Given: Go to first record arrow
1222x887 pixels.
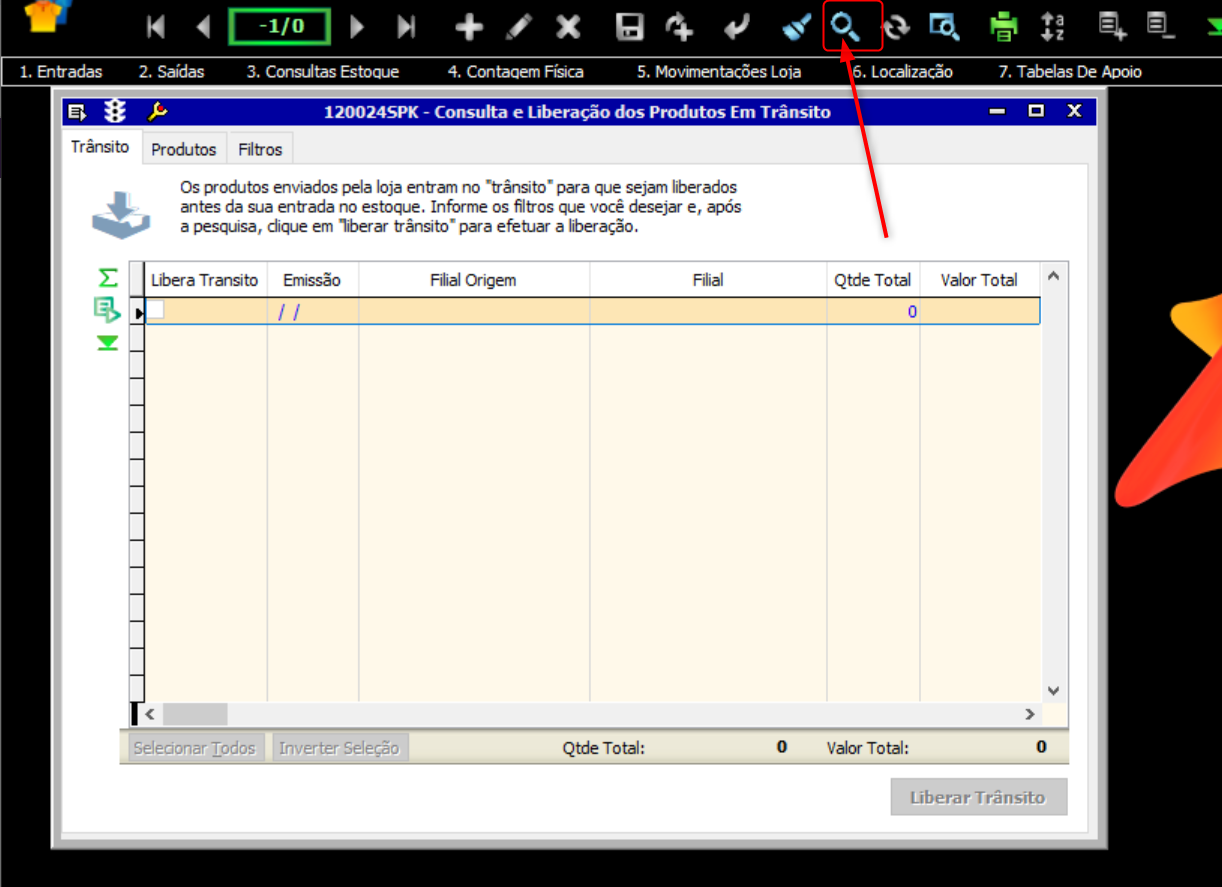Looking at the screenshot, I should tap(155, 27).
